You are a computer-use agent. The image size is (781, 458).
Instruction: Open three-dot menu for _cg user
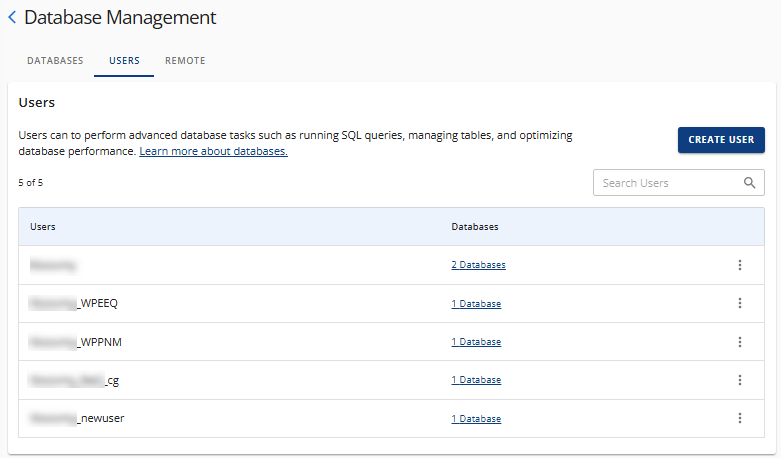click(740, 380)
